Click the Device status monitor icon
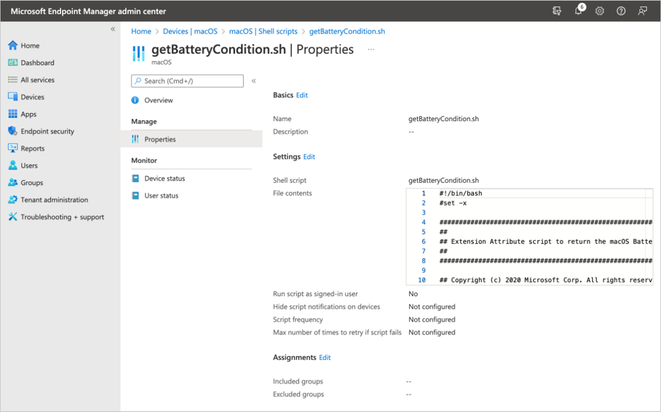 point(135,178)
